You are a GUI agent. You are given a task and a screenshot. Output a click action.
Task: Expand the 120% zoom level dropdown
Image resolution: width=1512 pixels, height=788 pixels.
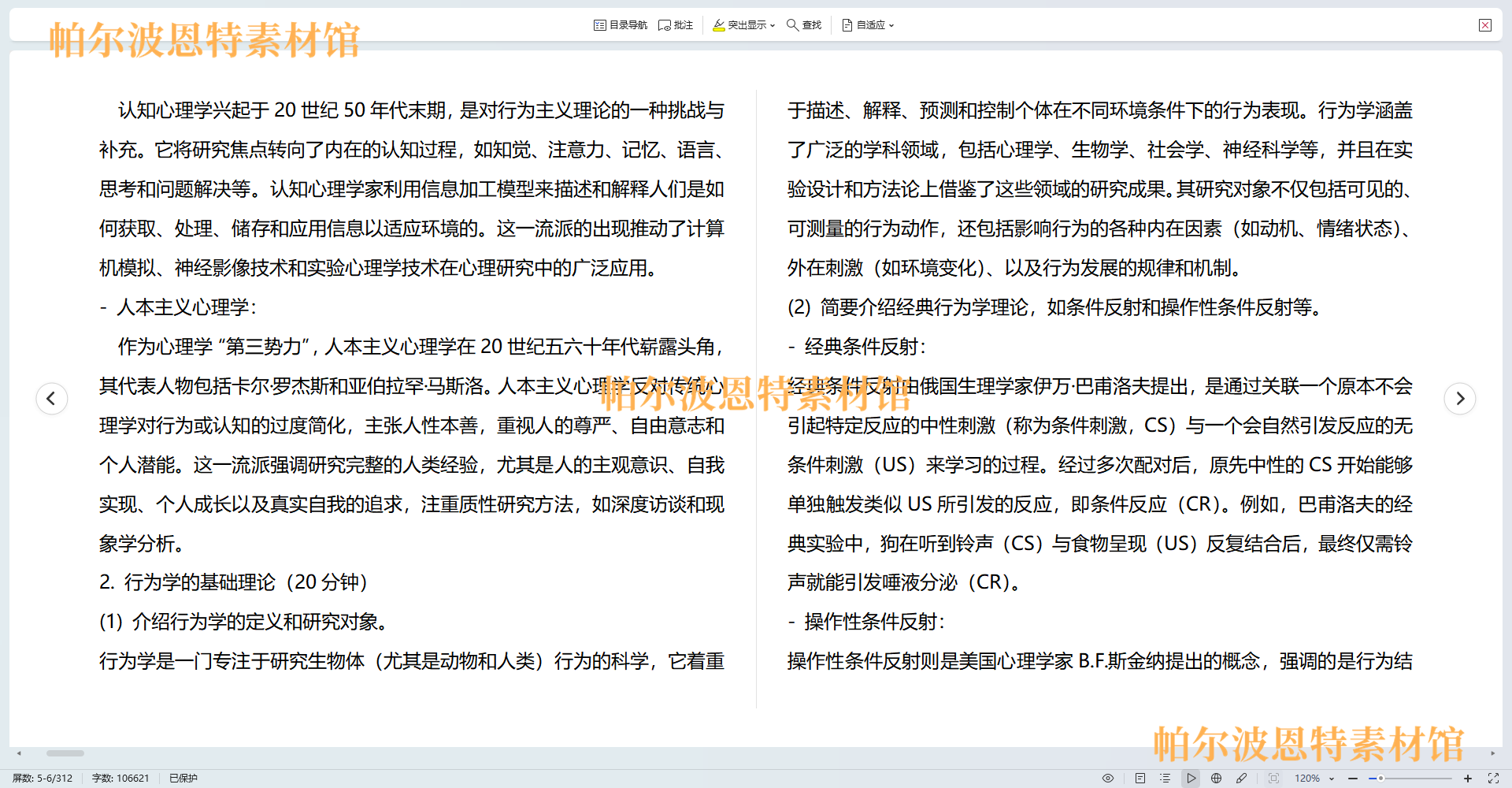(1331, 778)
